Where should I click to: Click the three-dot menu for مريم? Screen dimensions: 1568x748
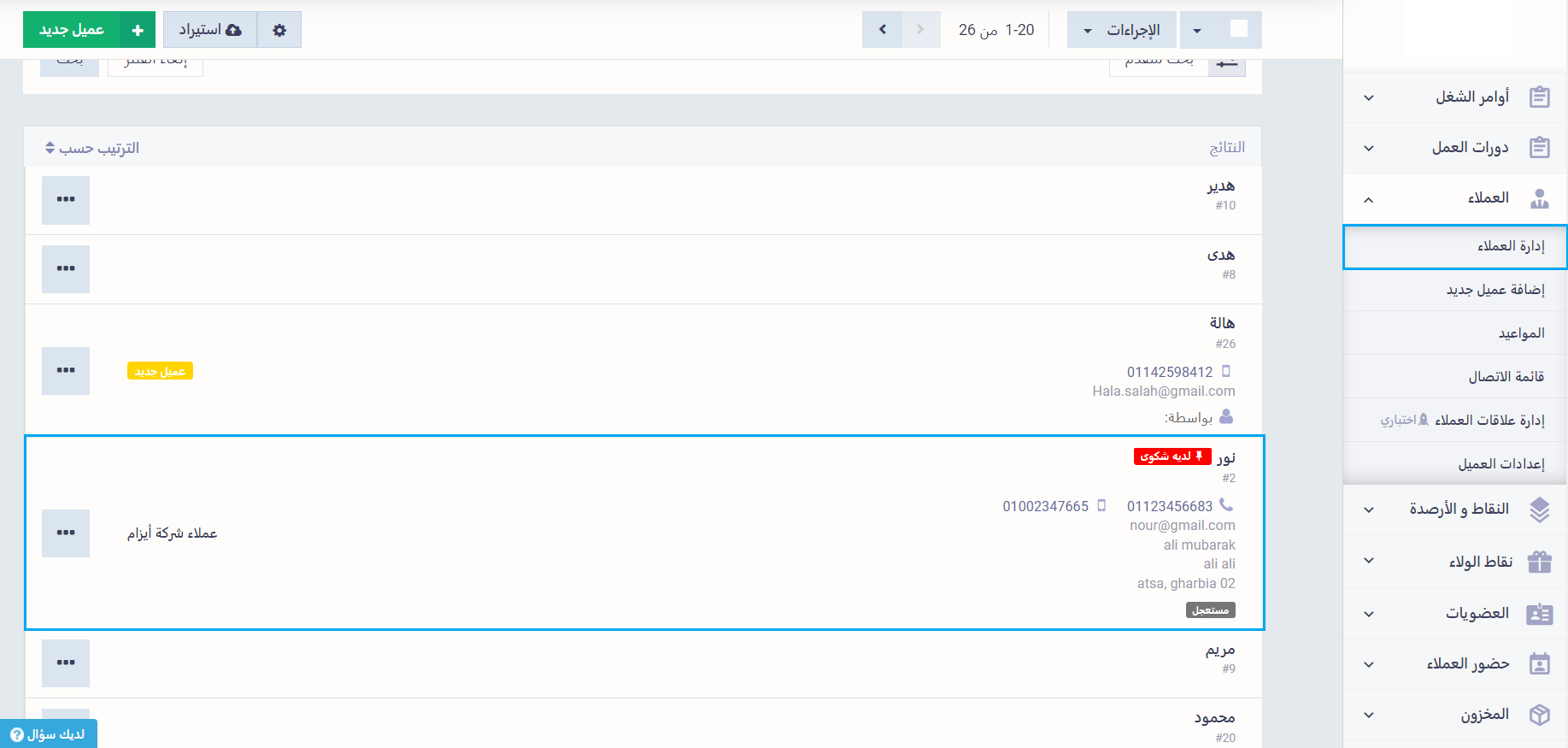click(66, 663)
